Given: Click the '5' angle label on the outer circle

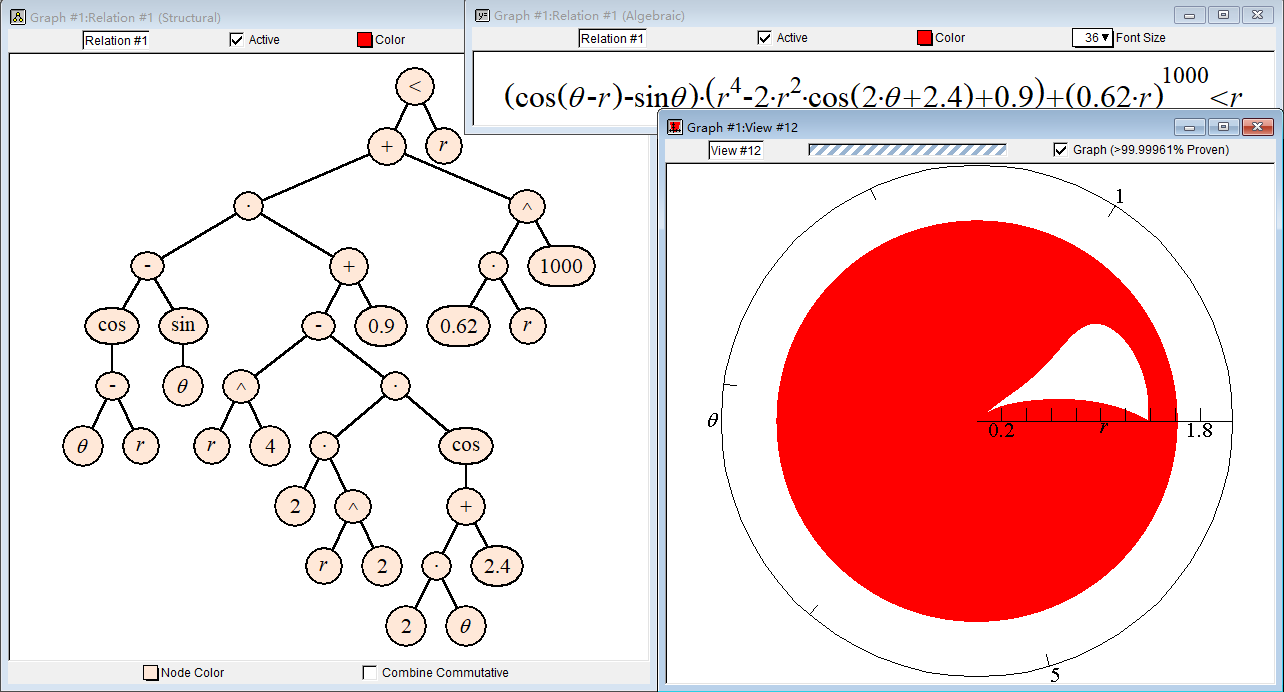Looking at the screenshot, I should pos(1055,675).
